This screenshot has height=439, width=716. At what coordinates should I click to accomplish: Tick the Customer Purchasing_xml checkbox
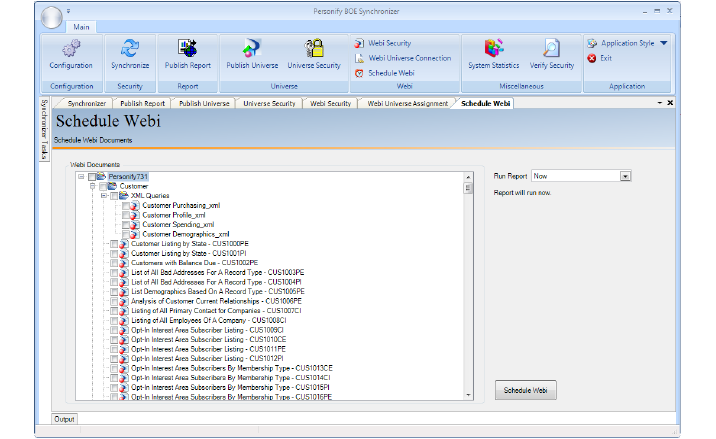click(126, 205)
